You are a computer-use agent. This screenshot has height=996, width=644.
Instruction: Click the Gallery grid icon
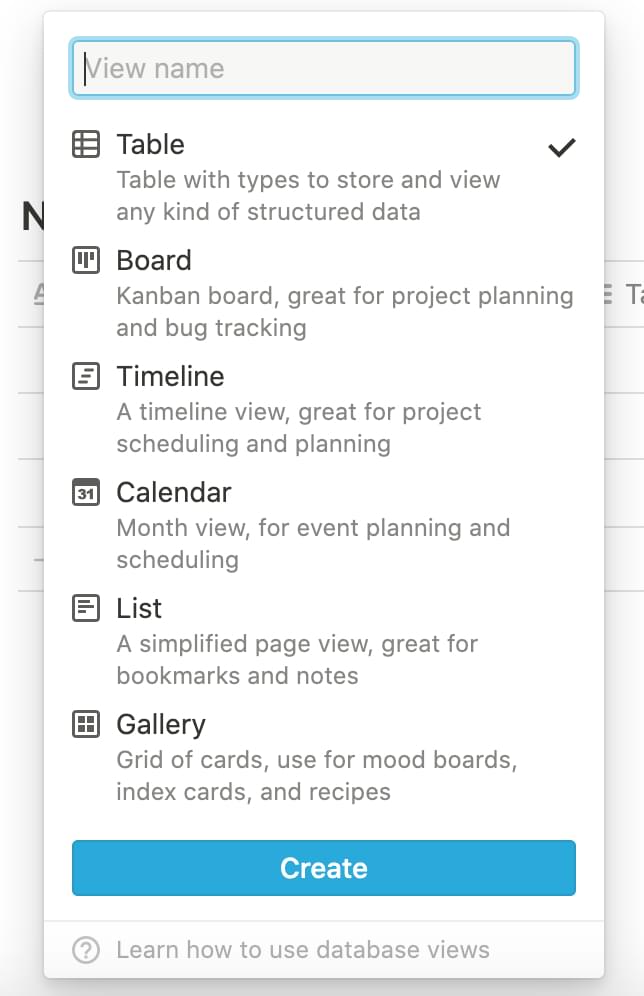coord(86,725)
